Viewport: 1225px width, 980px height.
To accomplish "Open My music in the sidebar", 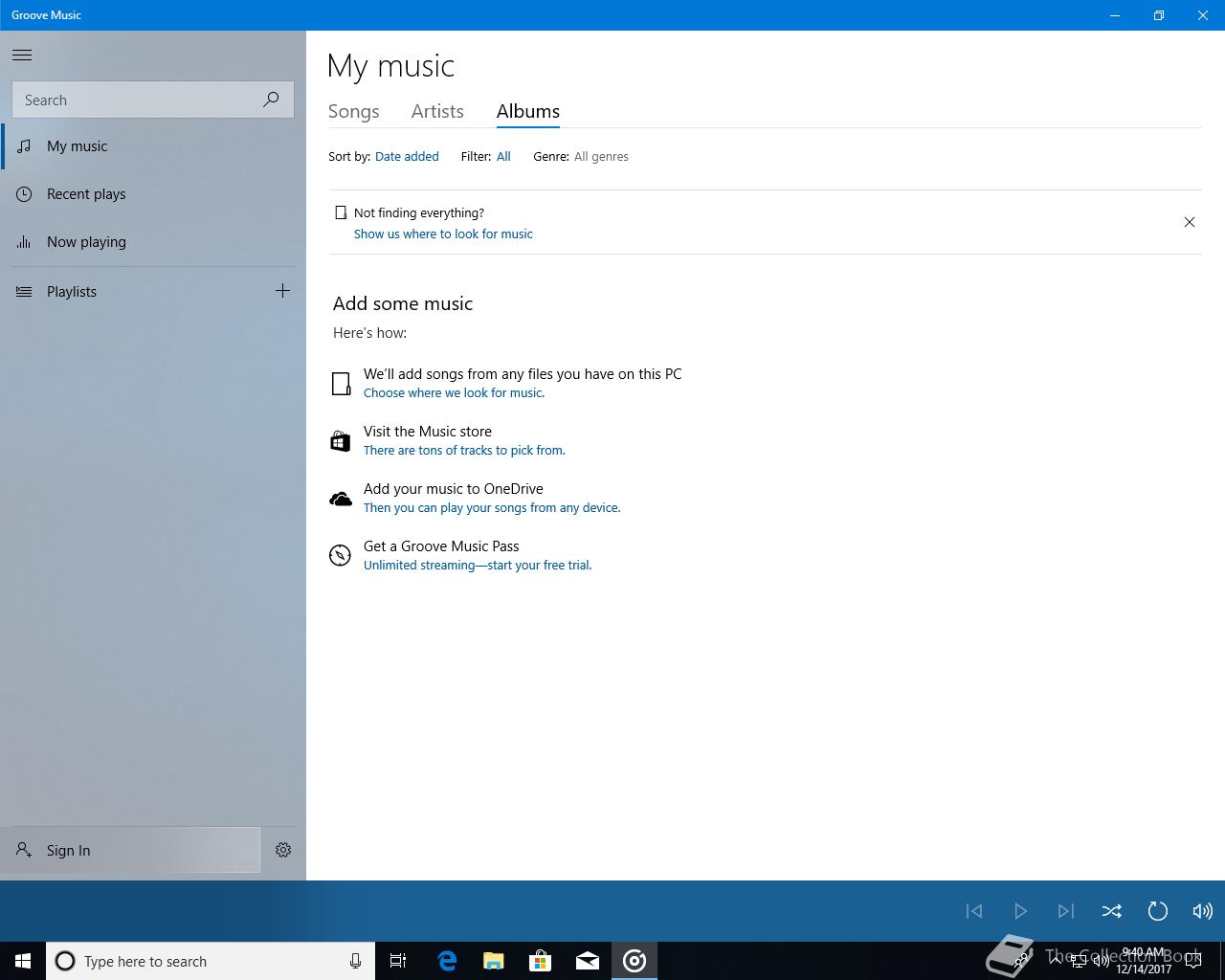I will point(153,146).
